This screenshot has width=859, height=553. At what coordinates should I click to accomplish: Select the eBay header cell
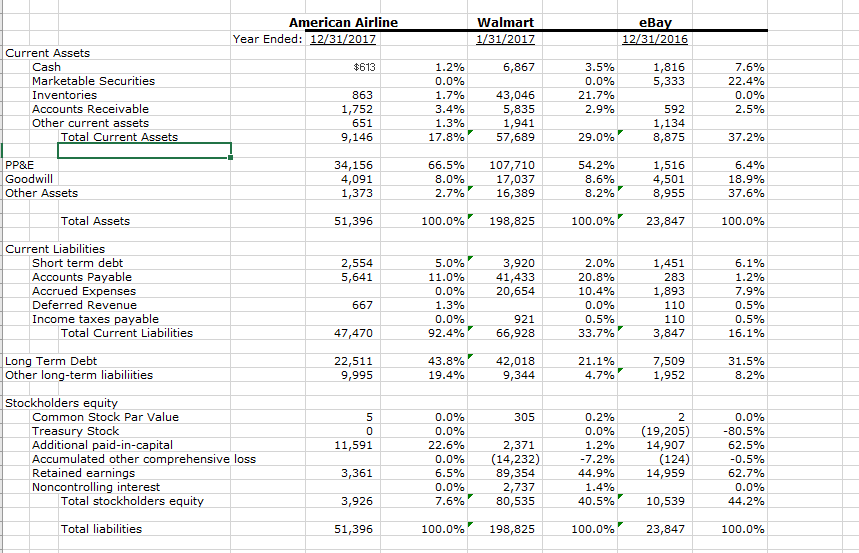[x=655, y=22]
